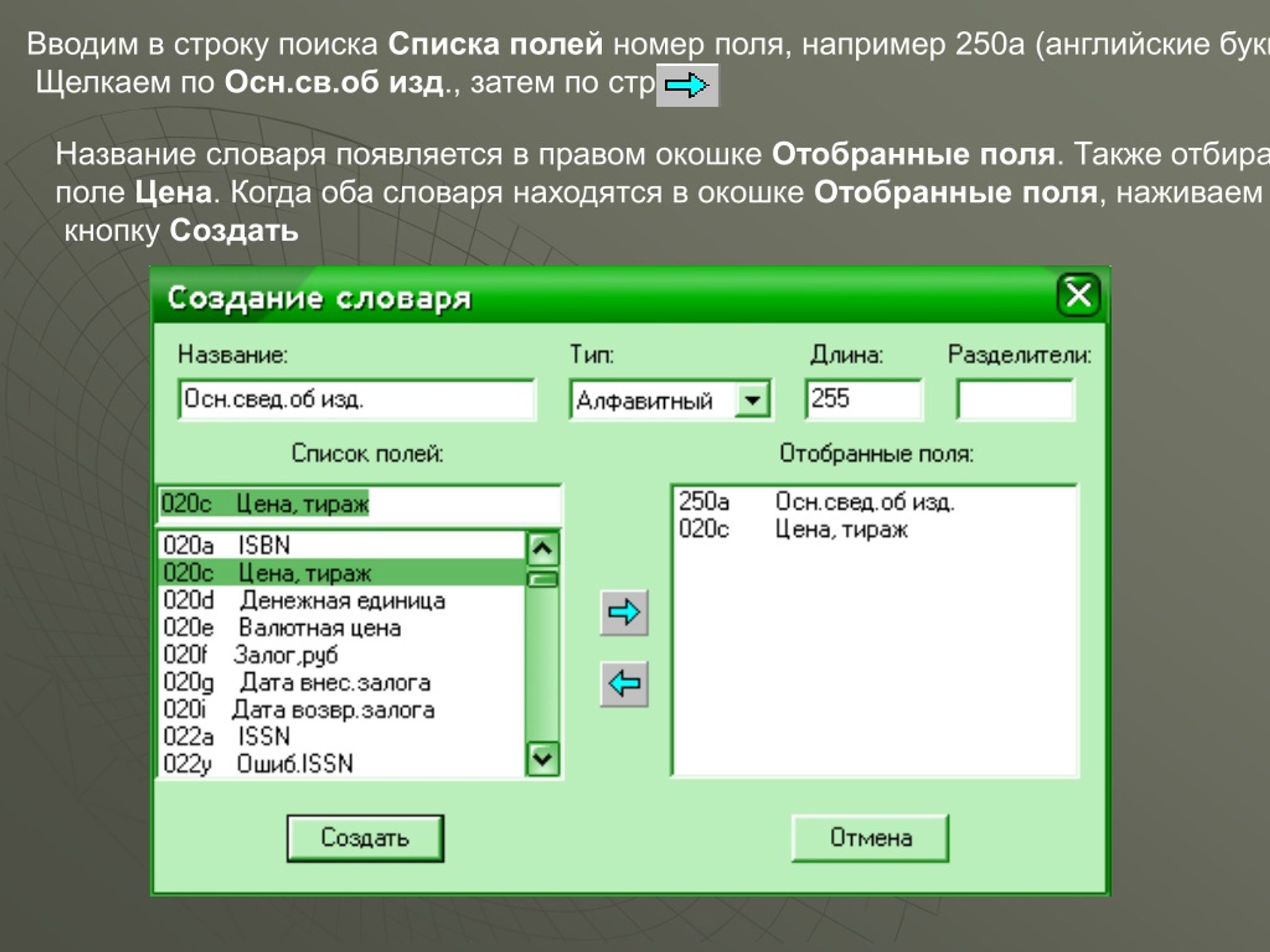1270x952 pixels.
Task: Click the Создать button
Action: (365, 838)
